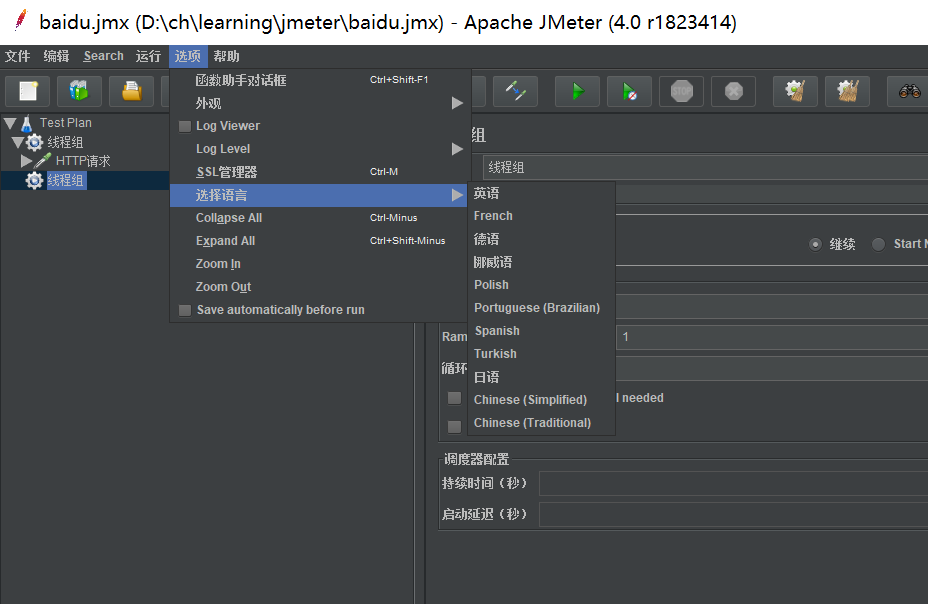The width and height of the screenshot is (928, 604).
Task: Select the Test Plan tree item
Action: coord(66,123)
